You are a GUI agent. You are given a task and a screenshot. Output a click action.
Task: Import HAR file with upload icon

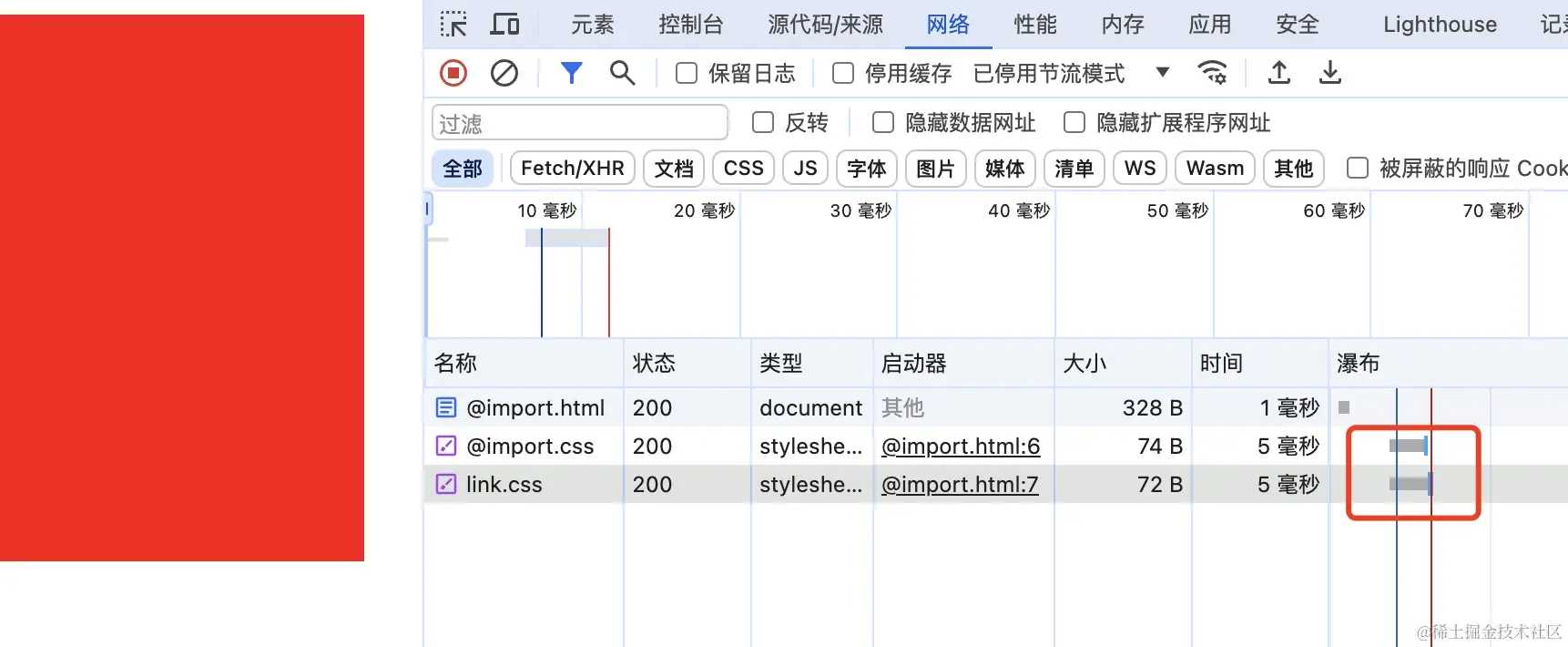[1279, 73]
